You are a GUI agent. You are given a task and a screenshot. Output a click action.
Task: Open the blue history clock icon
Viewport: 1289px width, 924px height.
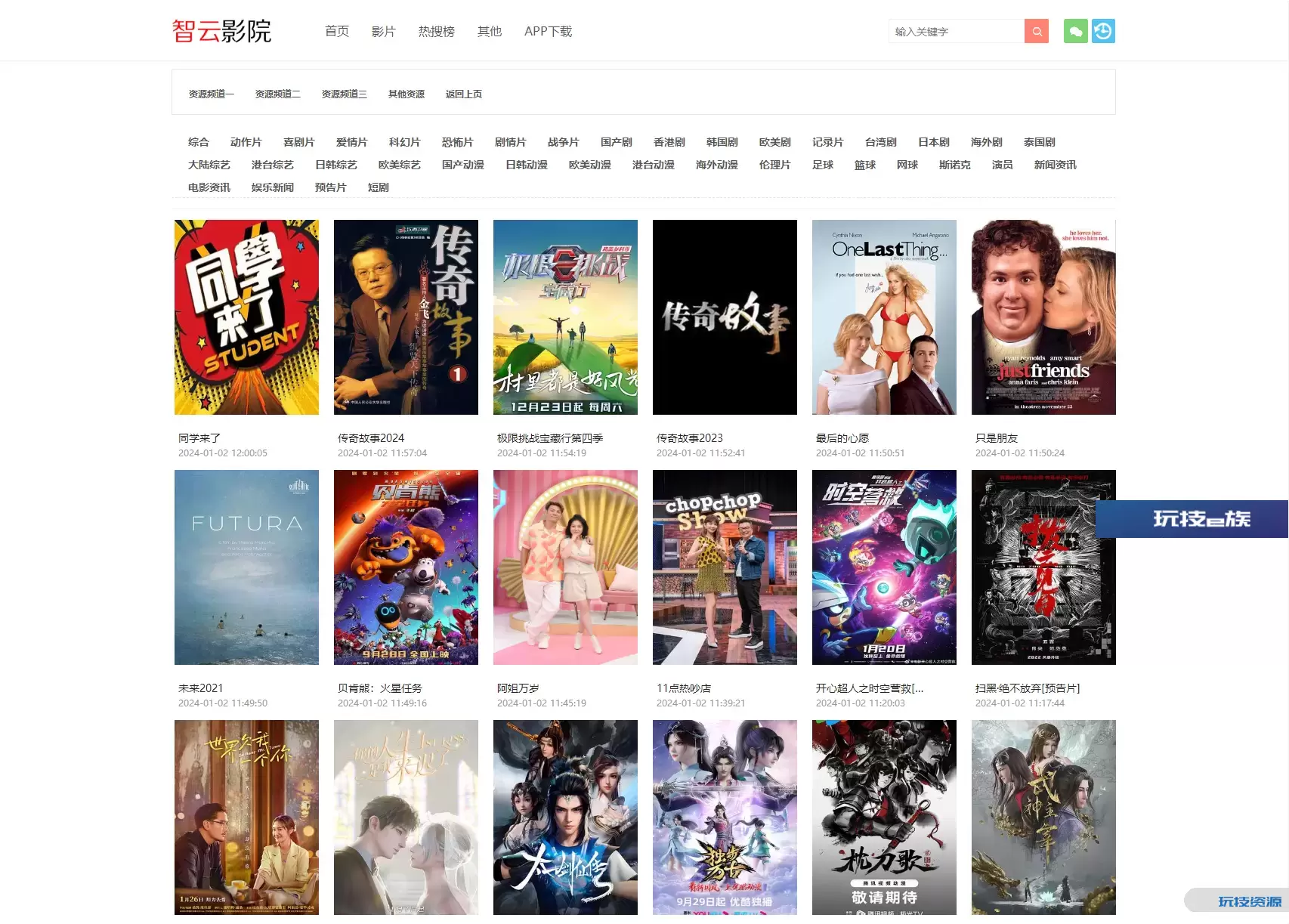point(1103,31)
